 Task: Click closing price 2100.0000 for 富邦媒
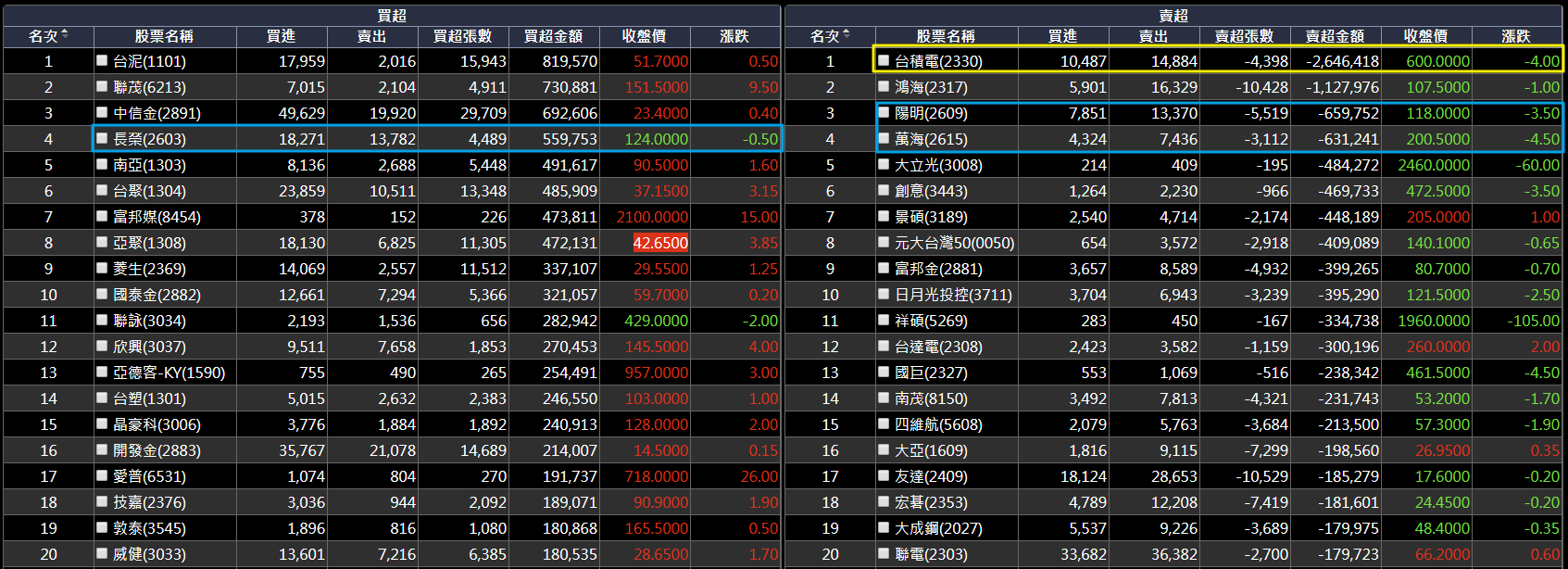tap(652, 217)
